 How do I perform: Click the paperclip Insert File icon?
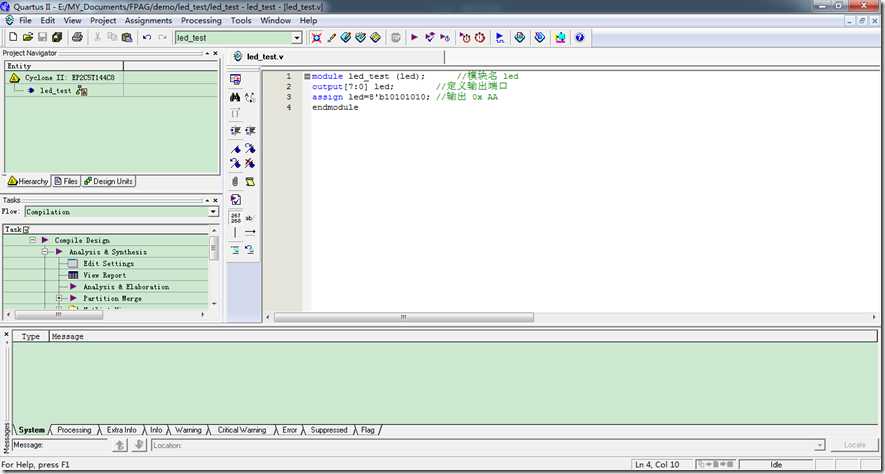pos(235,182)
